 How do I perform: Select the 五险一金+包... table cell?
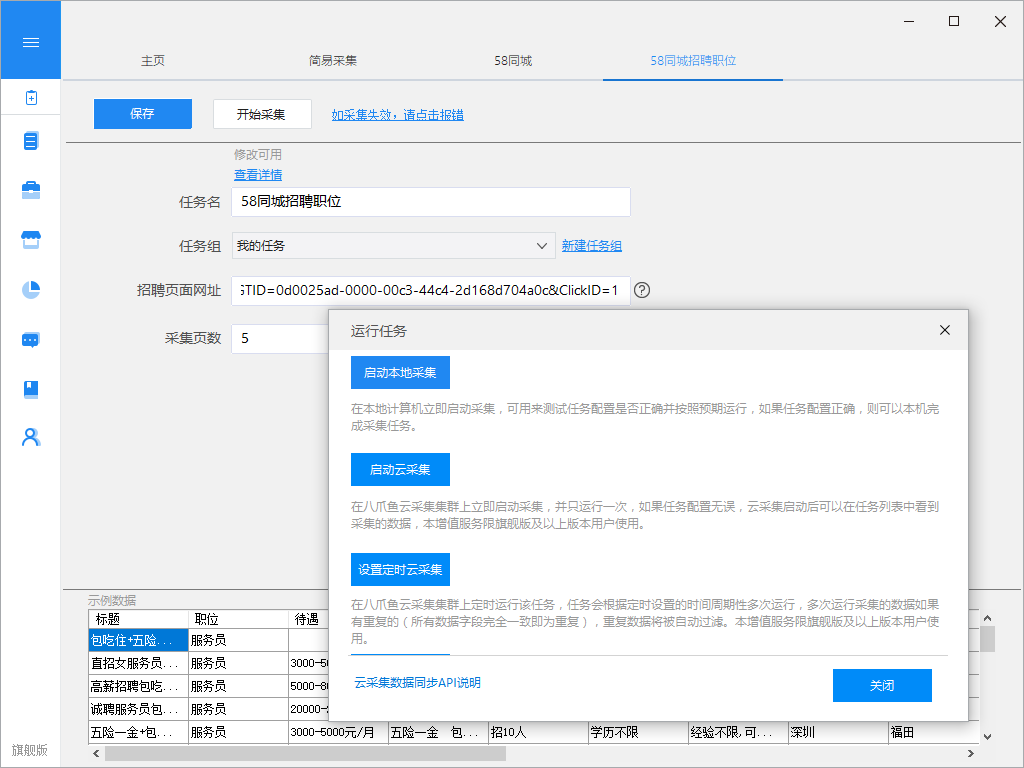click(x=138, y=732)
